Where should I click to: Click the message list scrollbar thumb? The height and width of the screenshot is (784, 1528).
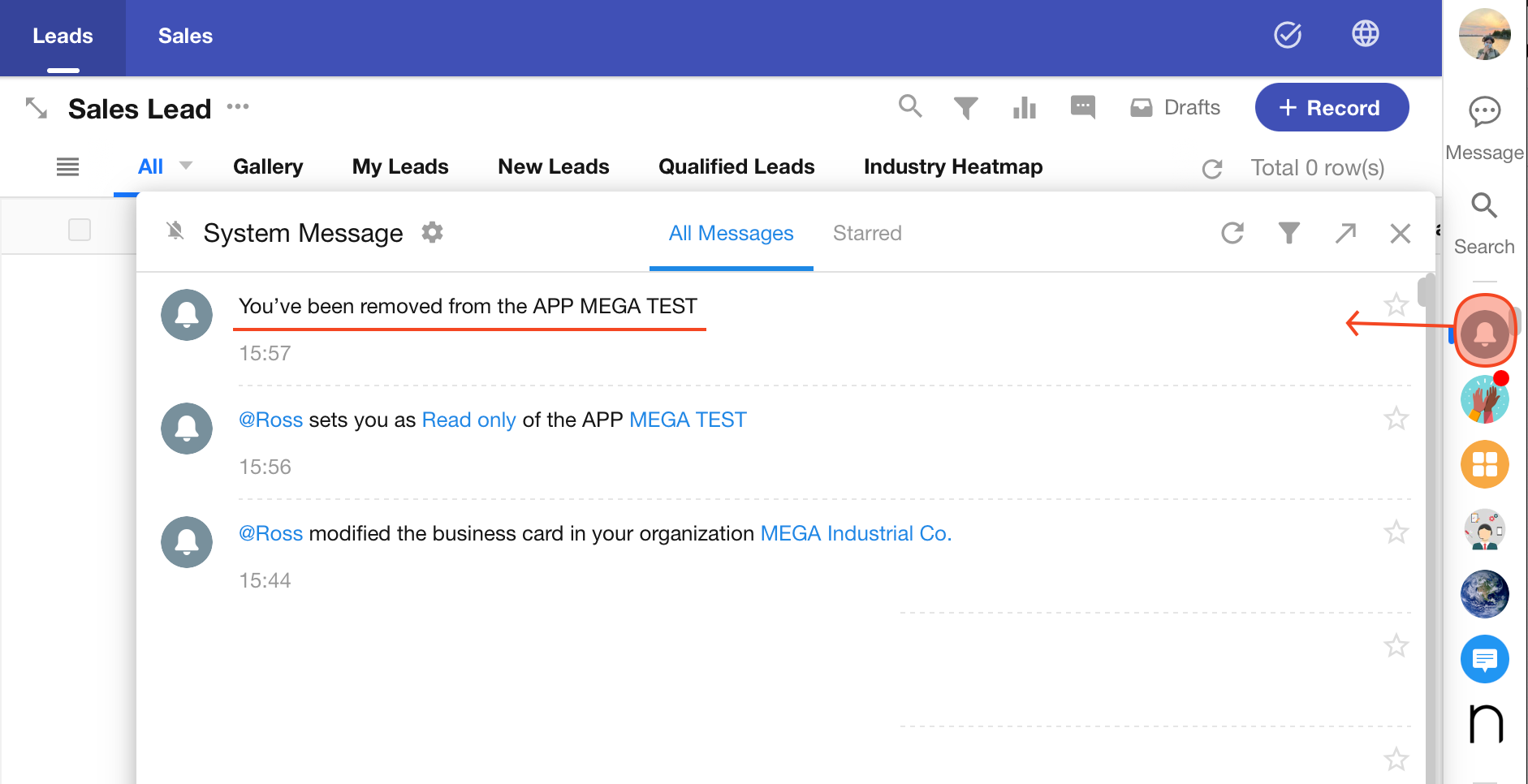pyautogui.click(x=1425, y=292)
